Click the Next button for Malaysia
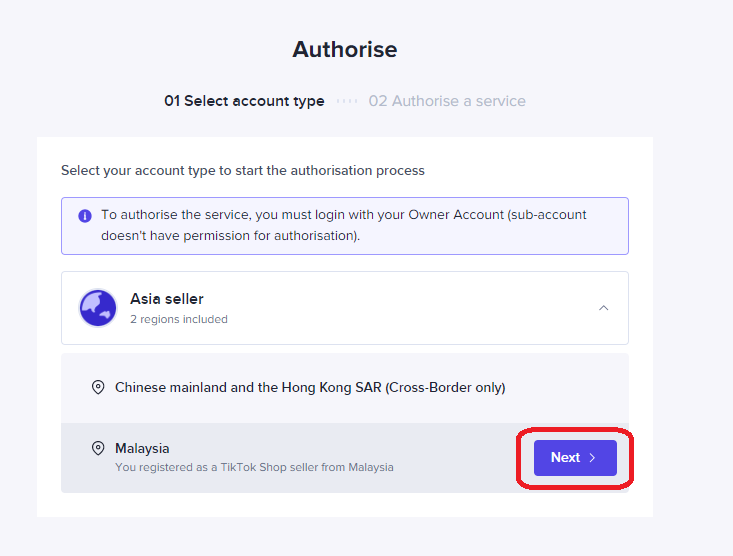The width and height of the screenshot is (733, 556). click(x=574, y=458)
